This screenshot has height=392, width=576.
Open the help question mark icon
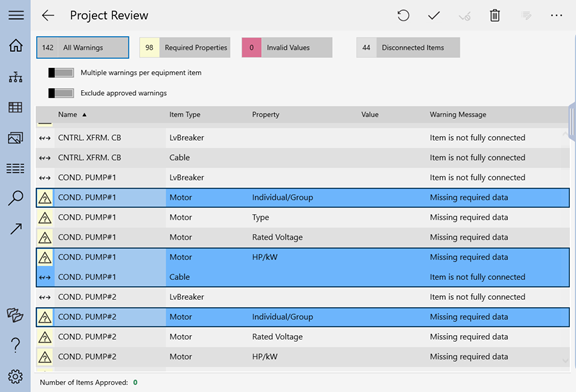point(15,345)
